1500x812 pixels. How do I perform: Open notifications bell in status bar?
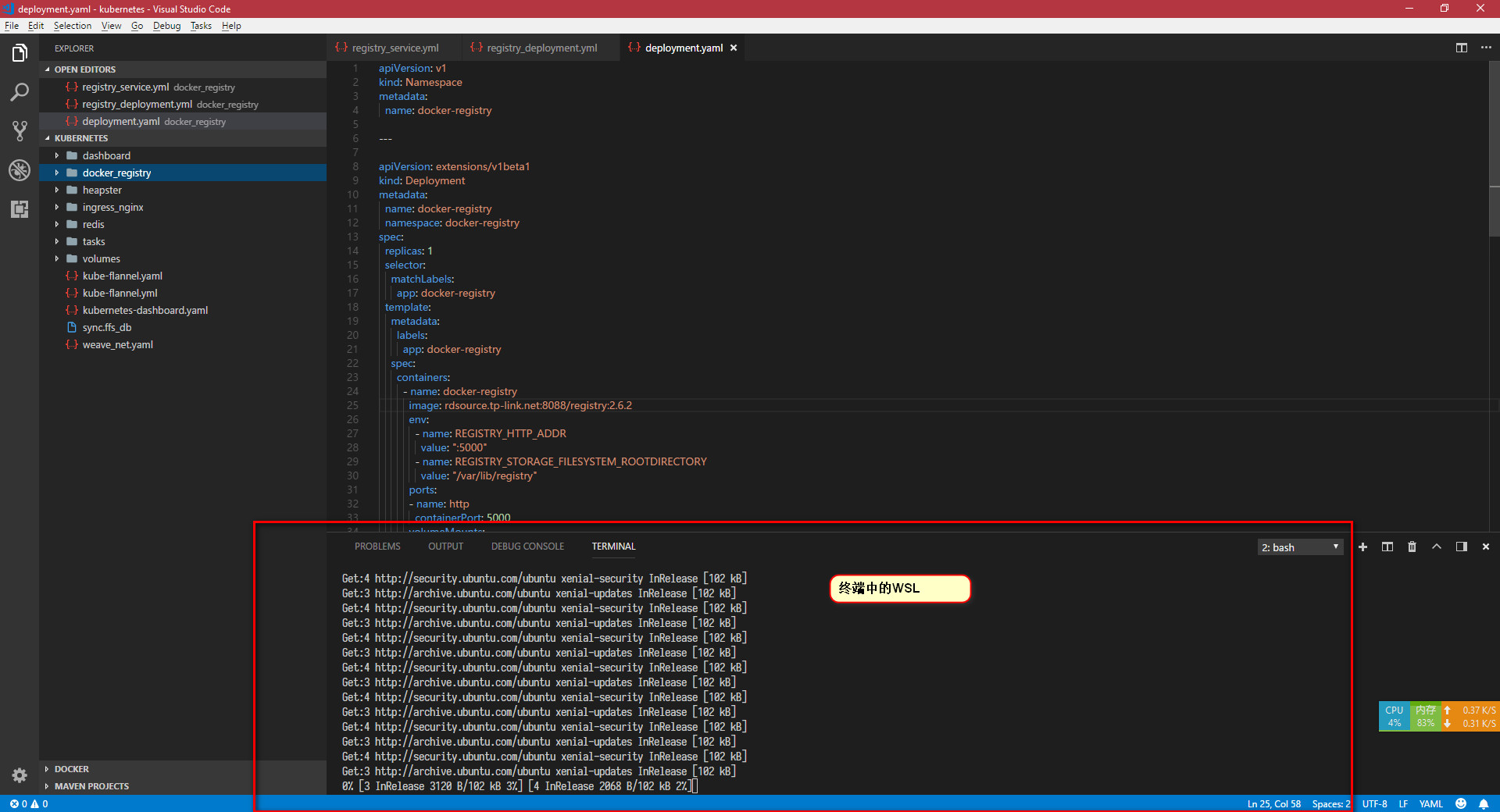coord(1483,803)
